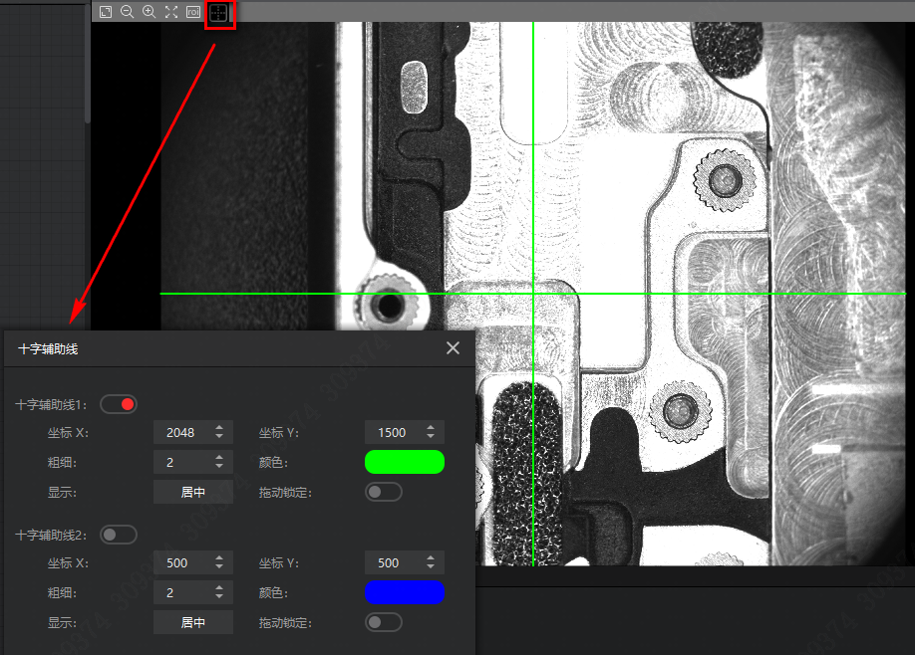Select the ROI tool icon
The height and width of the screenshot is (655, 915).
[193, 12]
